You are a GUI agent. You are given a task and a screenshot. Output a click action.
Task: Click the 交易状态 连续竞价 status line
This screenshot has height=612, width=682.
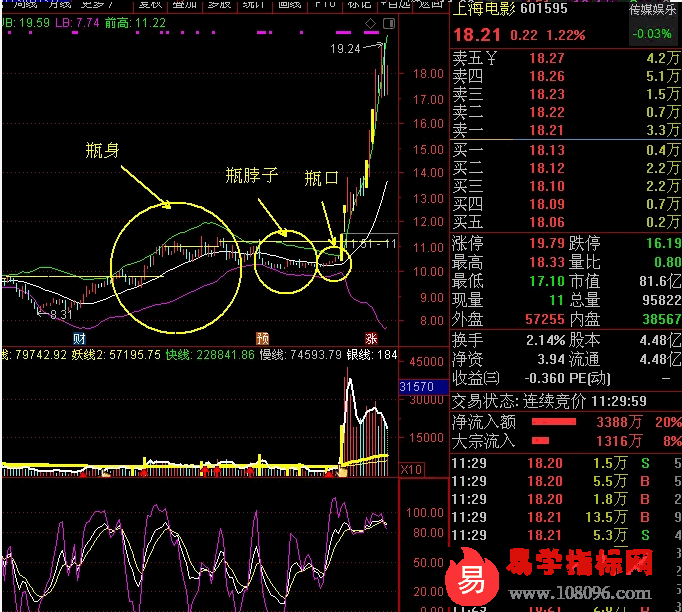pos(549,401)
